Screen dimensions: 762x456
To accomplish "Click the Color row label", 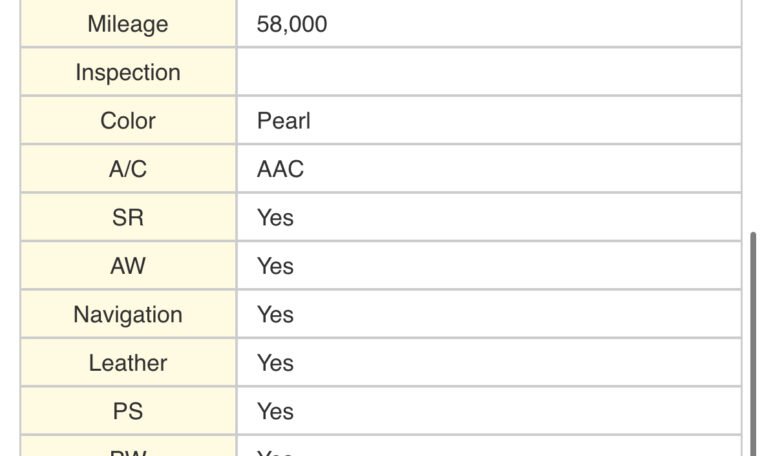I will tap(128, 121).
